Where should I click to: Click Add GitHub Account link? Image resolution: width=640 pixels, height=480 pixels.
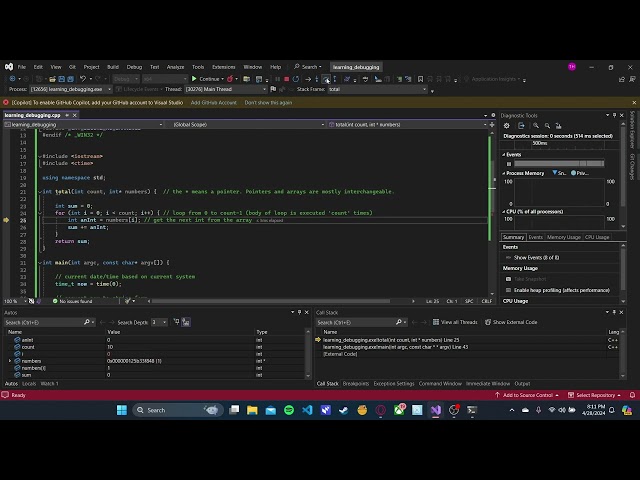click(x=213, y=102)
